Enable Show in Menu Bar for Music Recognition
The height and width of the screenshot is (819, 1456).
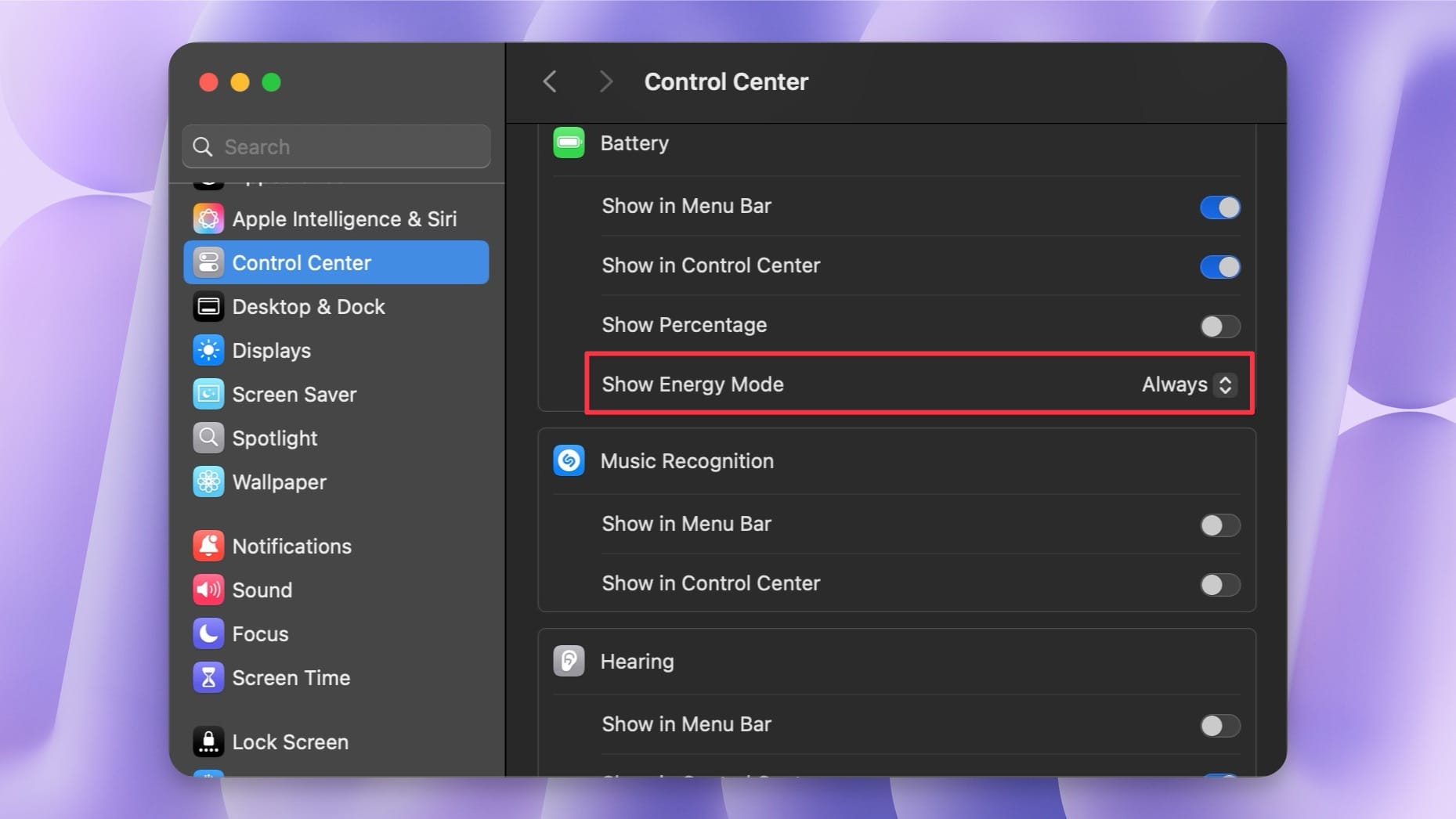coord(1219,525)
